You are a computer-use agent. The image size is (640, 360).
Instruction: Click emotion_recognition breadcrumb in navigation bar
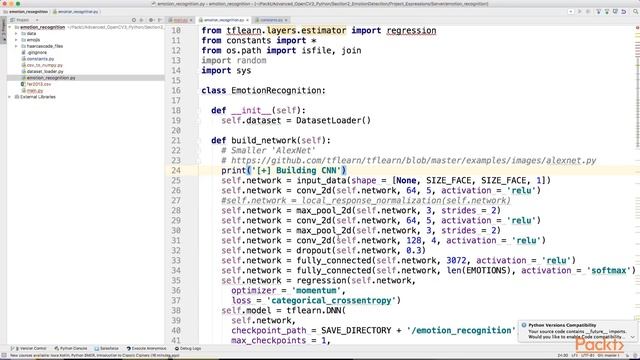coord(26,12)
